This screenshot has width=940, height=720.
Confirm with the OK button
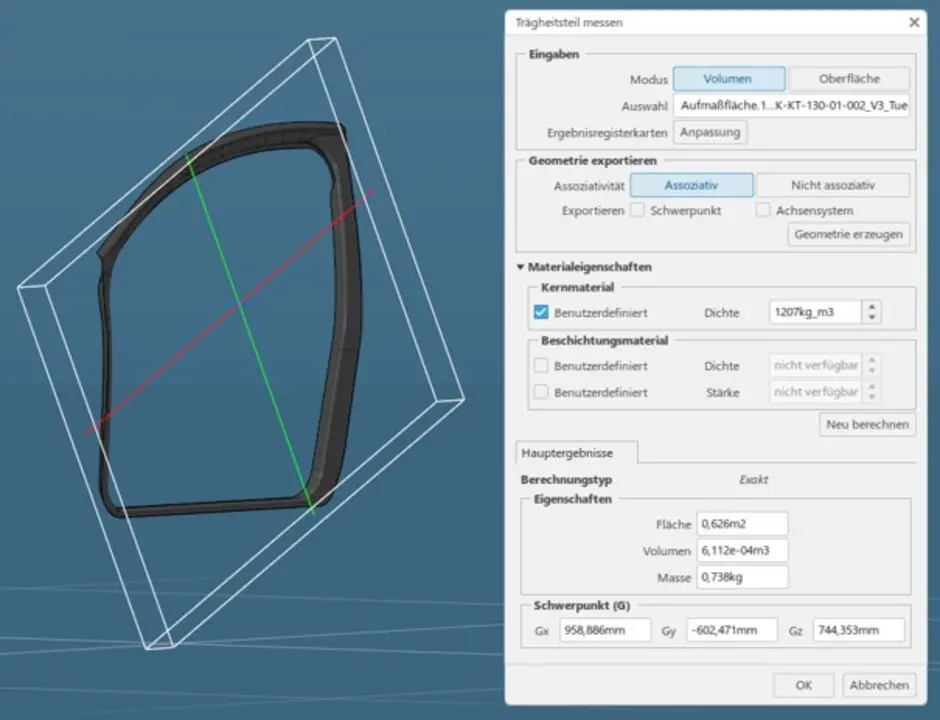coord(803,685)
